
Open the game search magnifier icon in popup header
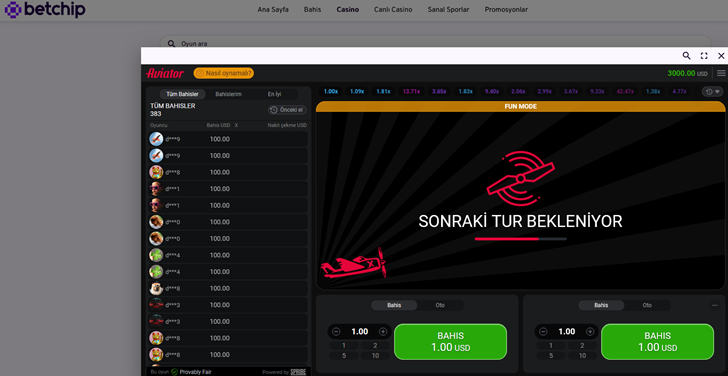click(x=686, y=56)
